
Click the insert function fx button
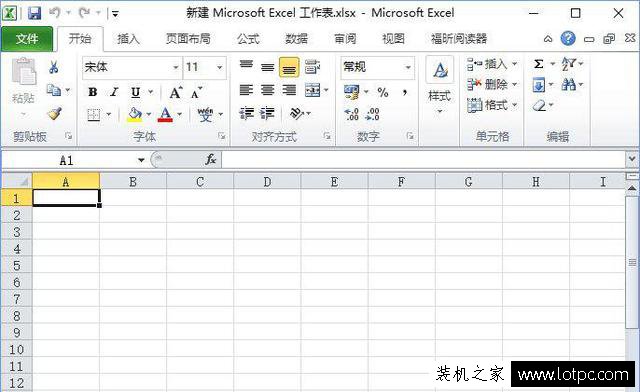coord(211,160)
